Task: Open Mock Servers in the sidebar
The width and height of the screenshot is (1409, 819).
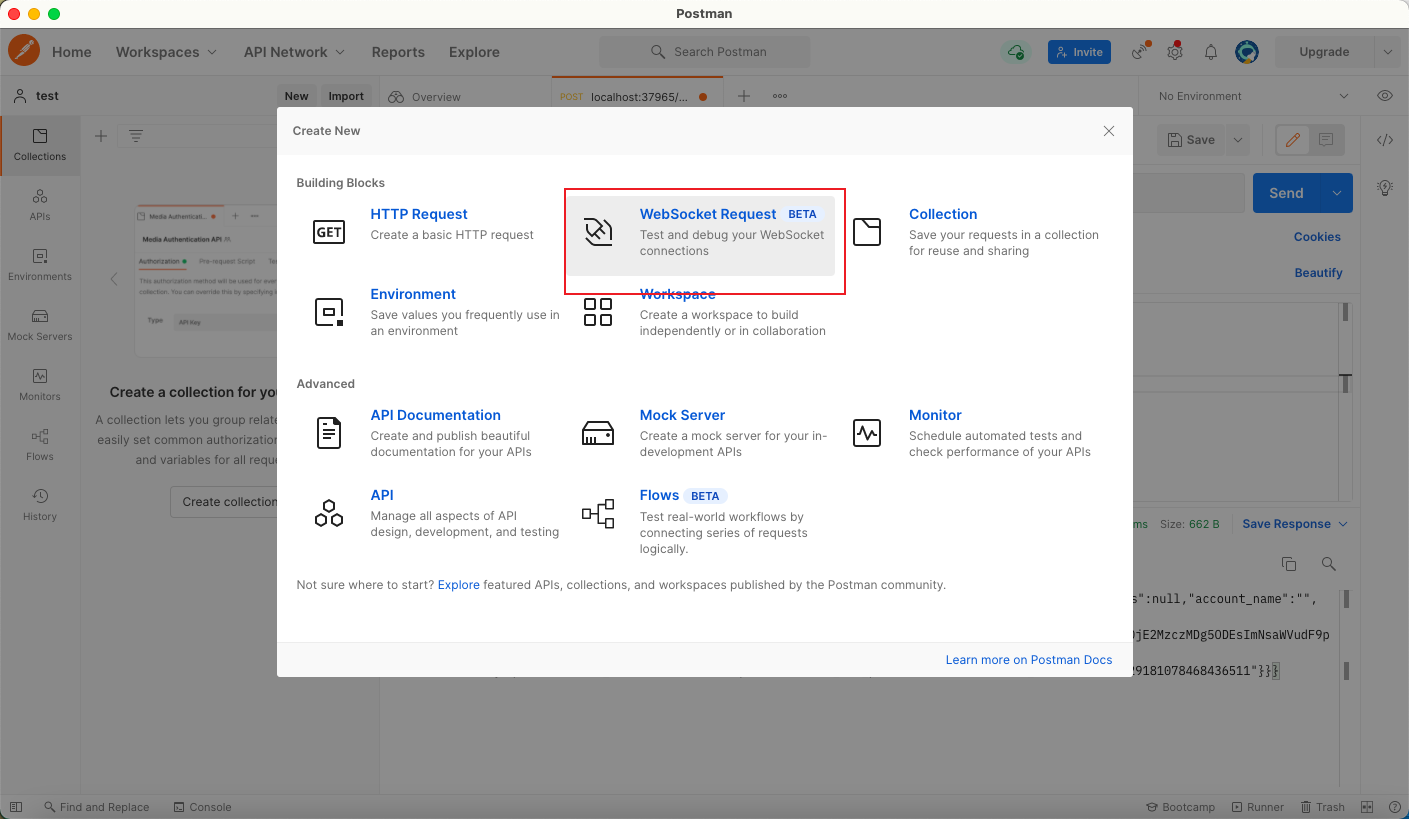Action: pyautogui.click(x=40, y=325)
